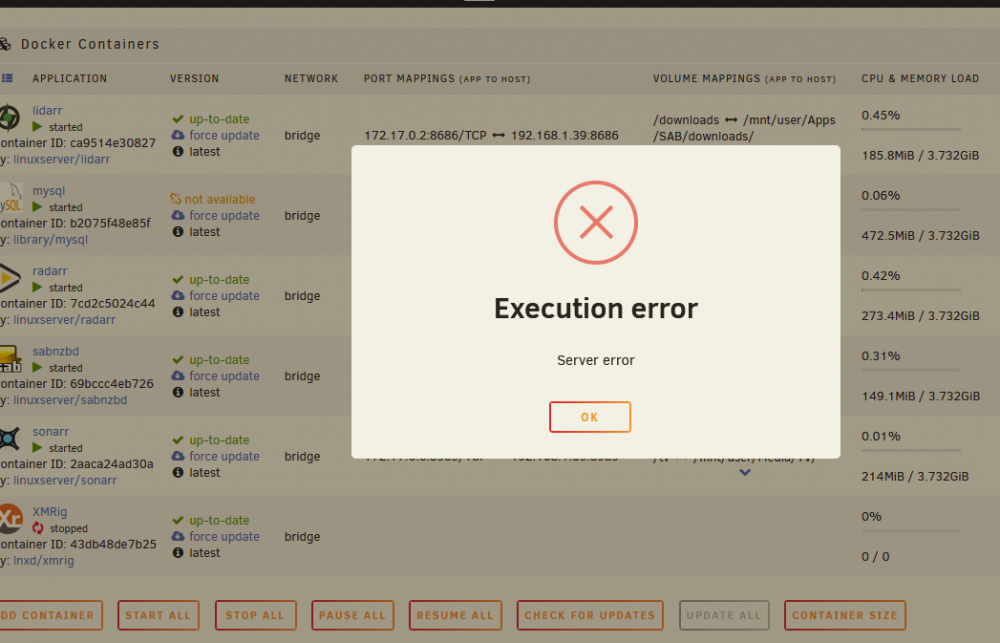
Task: Click the Stop All button
Action: [x=255, y=616]
